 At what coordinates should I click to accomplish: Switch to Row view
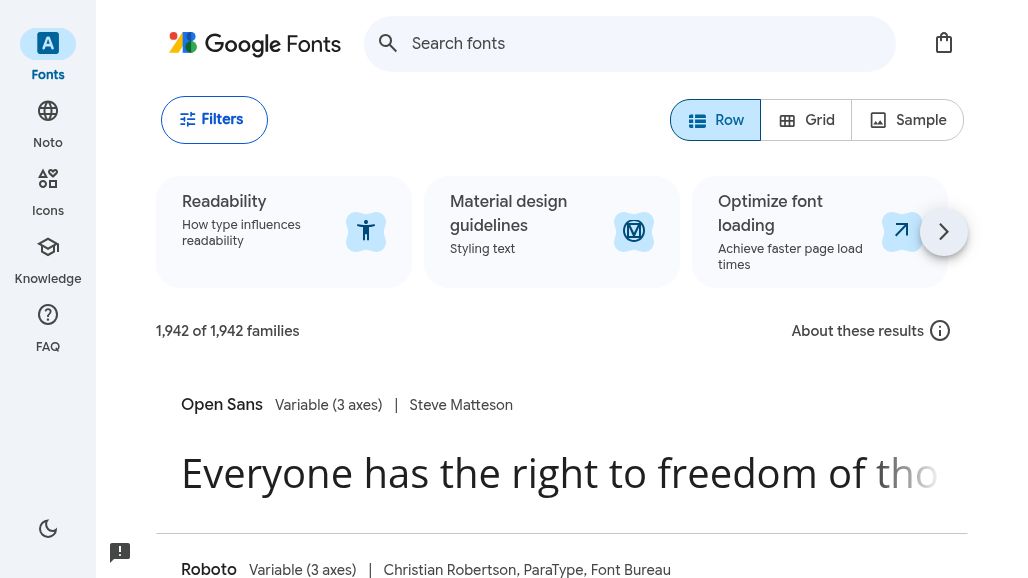(715, 120)
